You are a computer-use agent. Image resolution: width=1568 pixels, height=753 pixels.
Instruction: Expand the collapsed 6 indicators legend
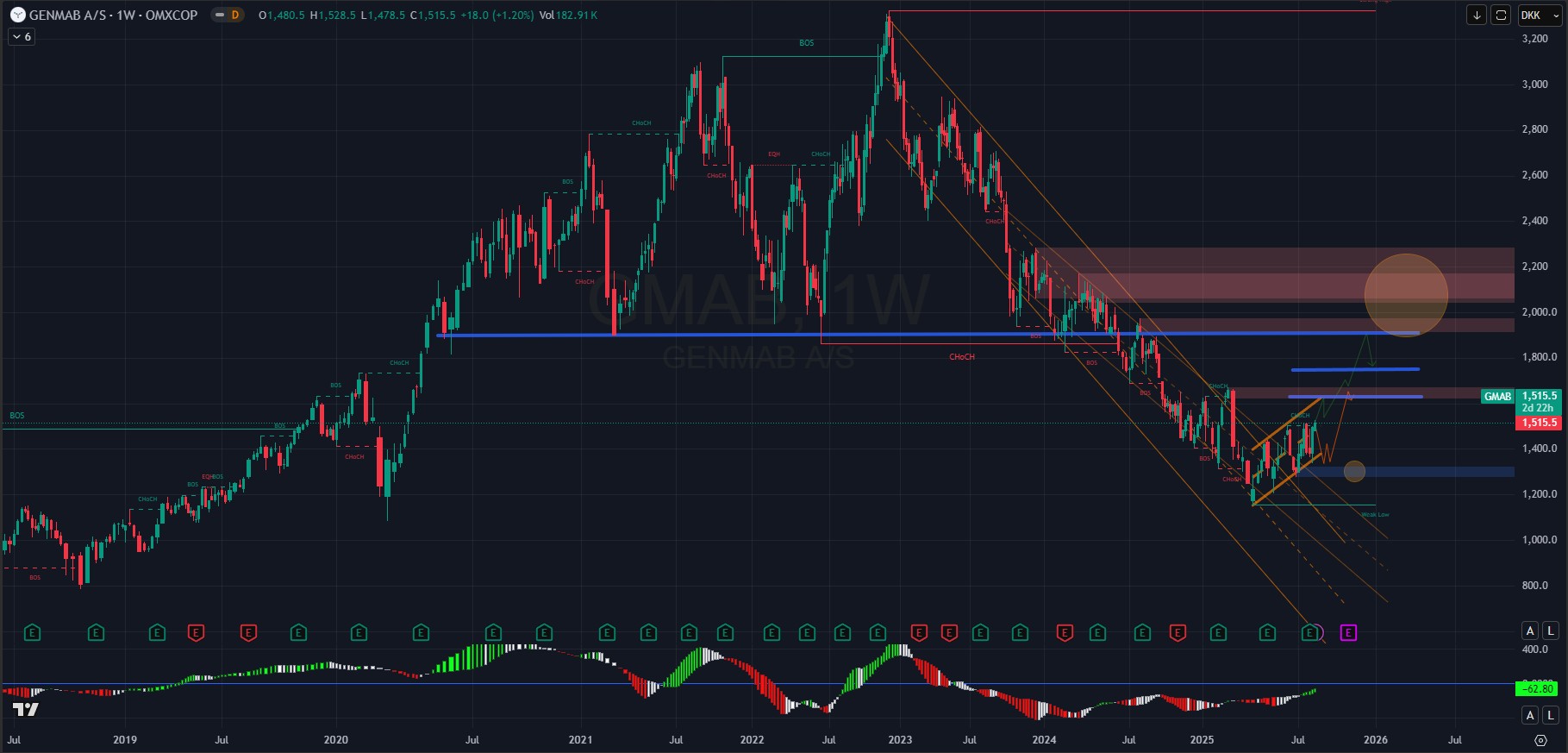pyautogui.click(x=21, y=37)
